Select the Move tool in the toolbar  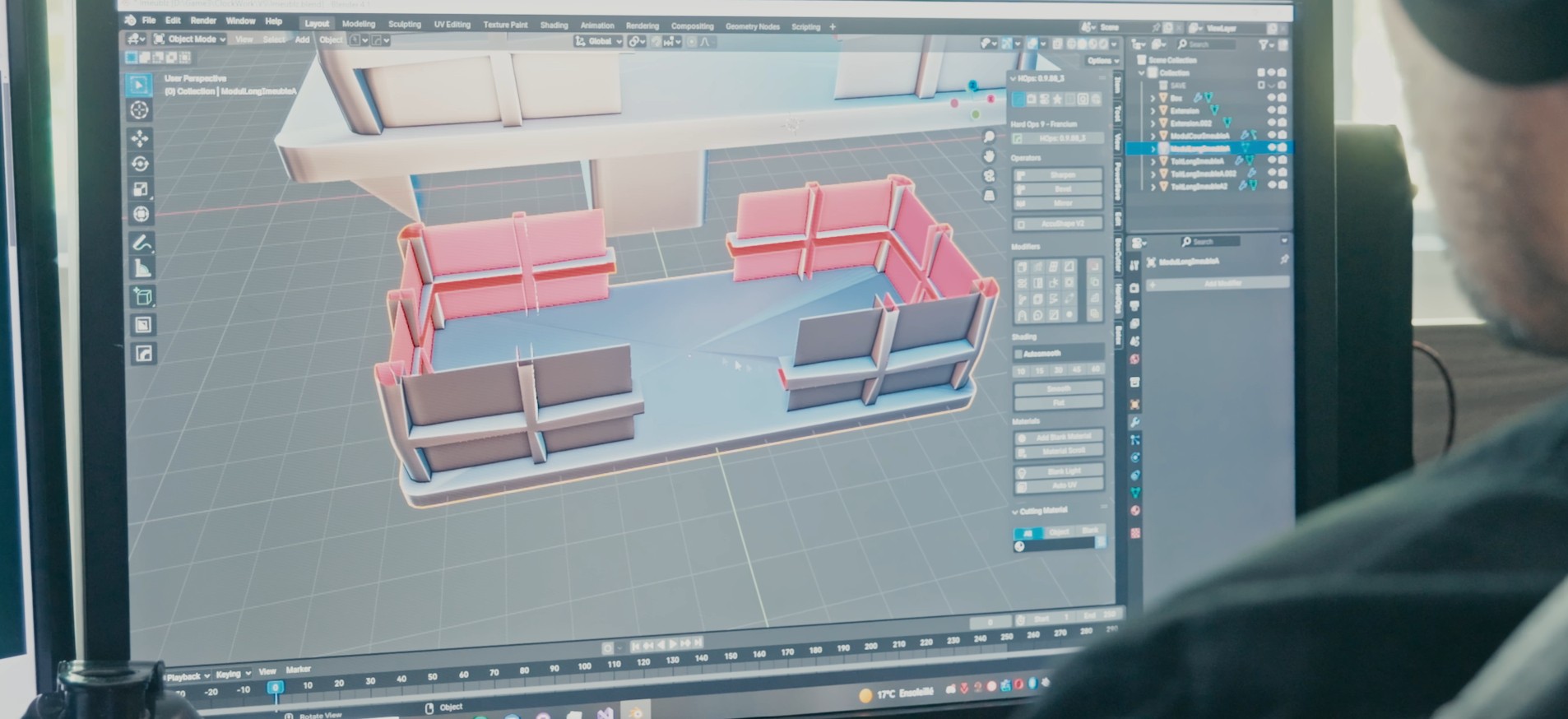(140, 137)
